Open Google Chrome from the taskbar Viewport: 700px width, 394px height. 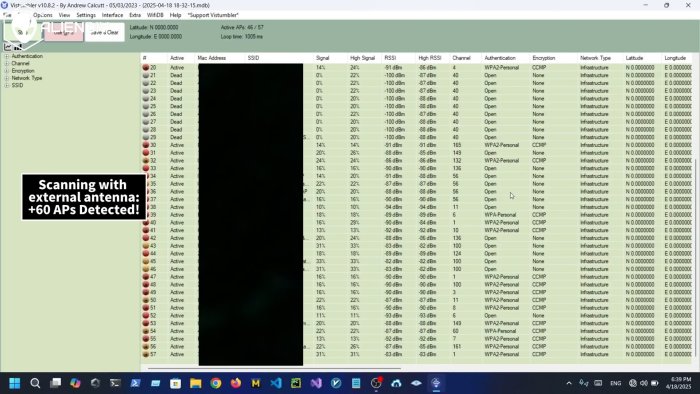(x=216, y=383)
